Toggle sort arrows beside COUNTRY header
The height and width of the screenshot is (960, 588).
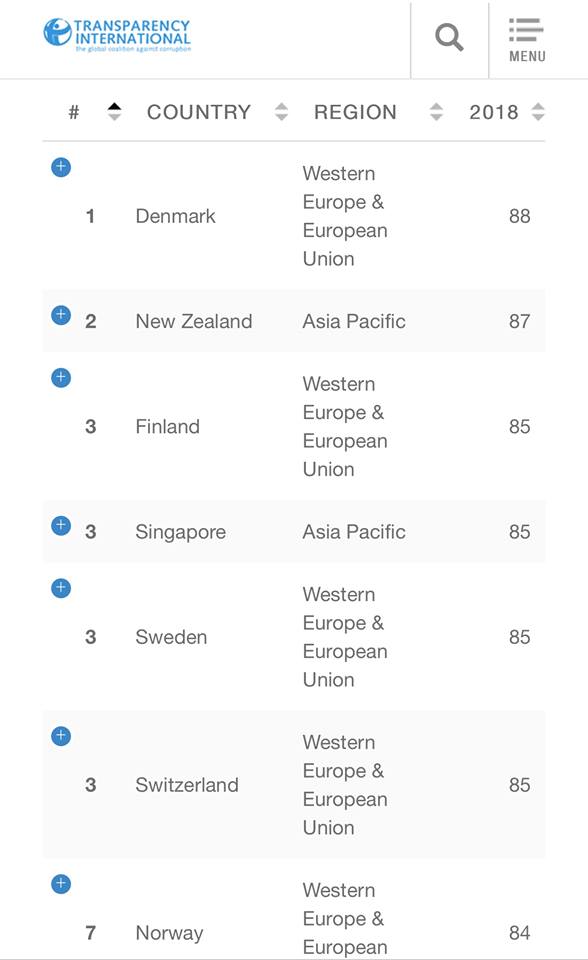281,111
